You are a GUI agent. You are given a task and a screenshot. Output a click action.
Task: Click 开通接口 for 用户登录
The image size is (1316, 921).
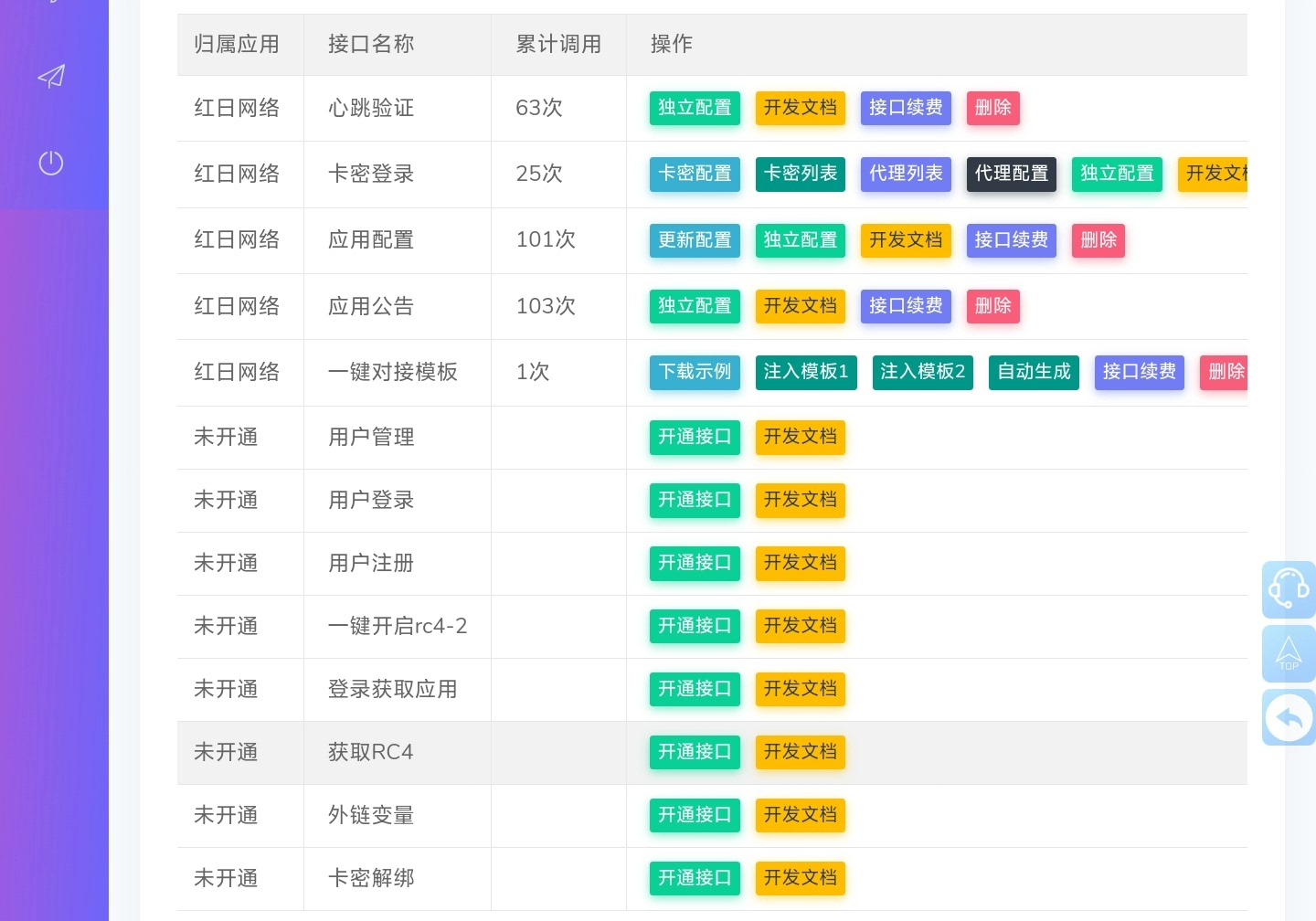[x=695, y=500]
